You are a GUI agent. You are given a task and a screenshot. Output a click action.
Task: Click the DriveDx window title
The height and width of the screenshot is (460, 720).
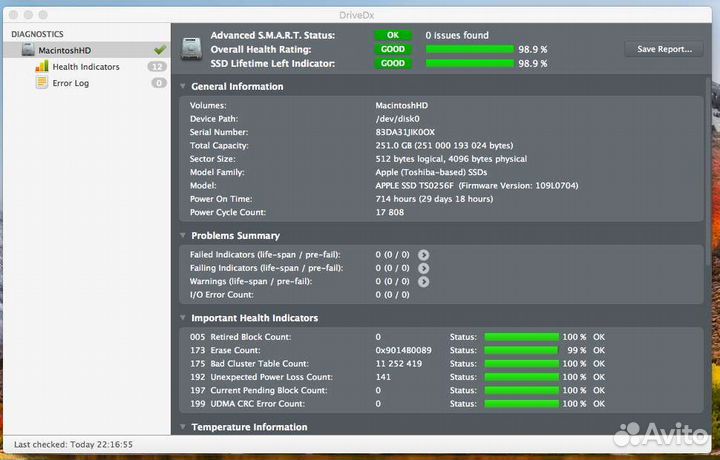(x=357, y=15)
